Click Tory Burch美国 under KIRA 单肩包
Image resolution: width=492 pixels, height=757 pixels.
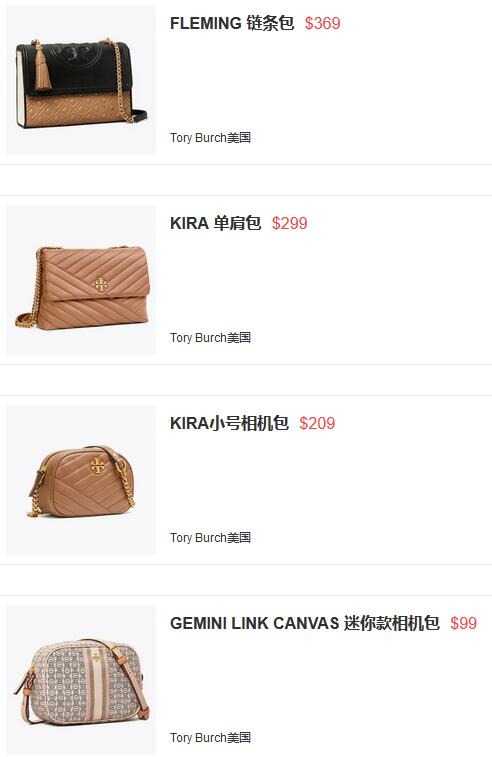(x=211, y=337)
